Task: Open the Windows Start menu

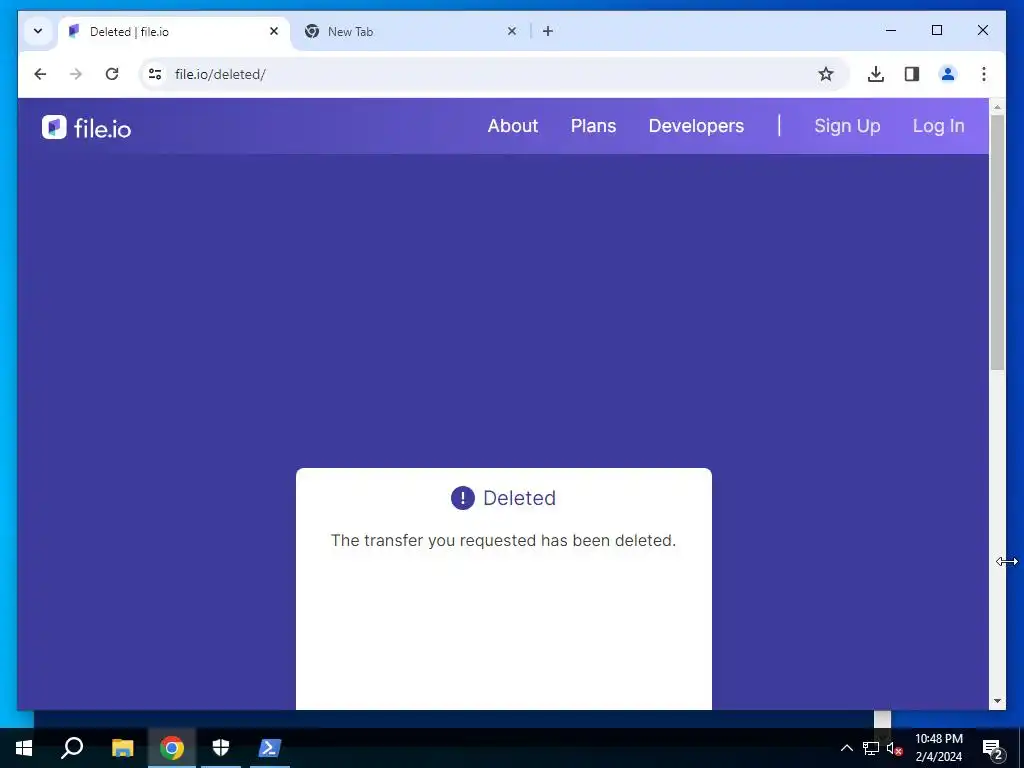Action: point(24,748)
